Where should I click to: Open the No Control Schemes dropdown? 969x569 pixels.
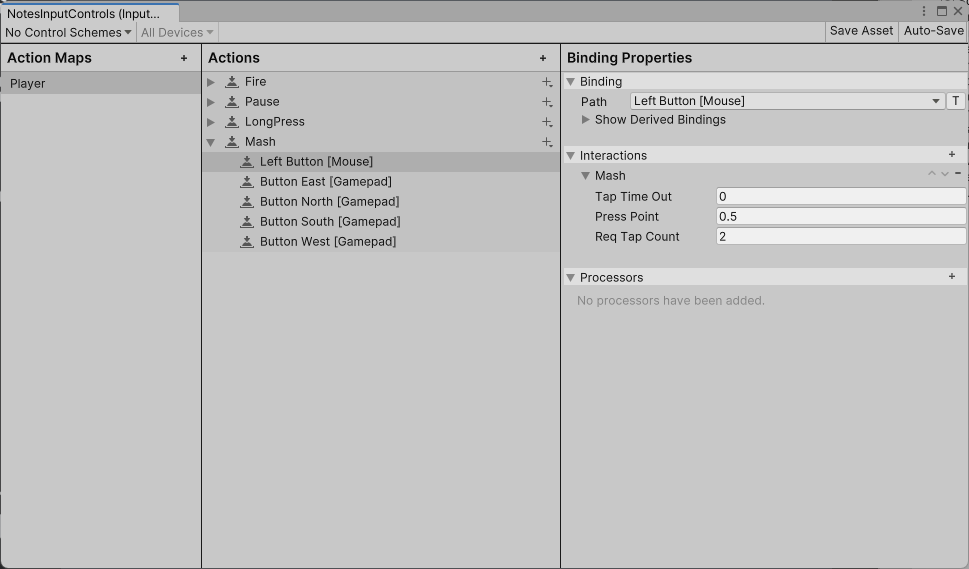click(x=68, y=32)
